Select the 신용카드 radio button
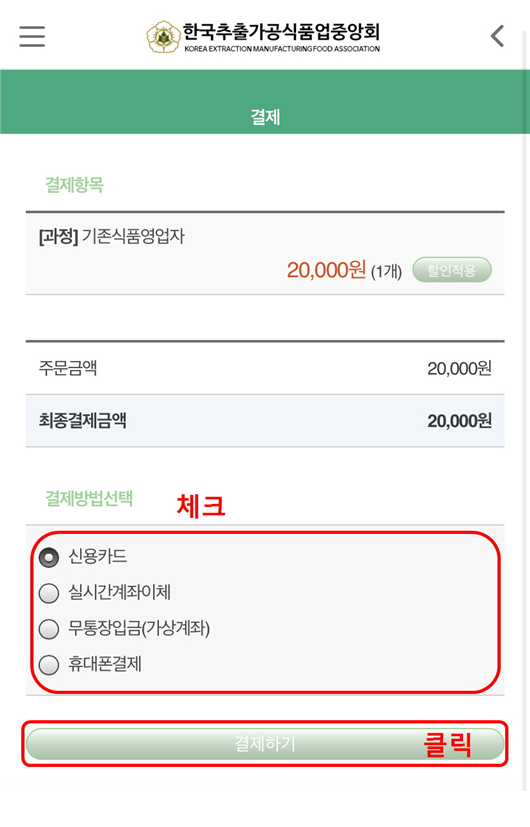530x827 pixels. tap(49, 557)
